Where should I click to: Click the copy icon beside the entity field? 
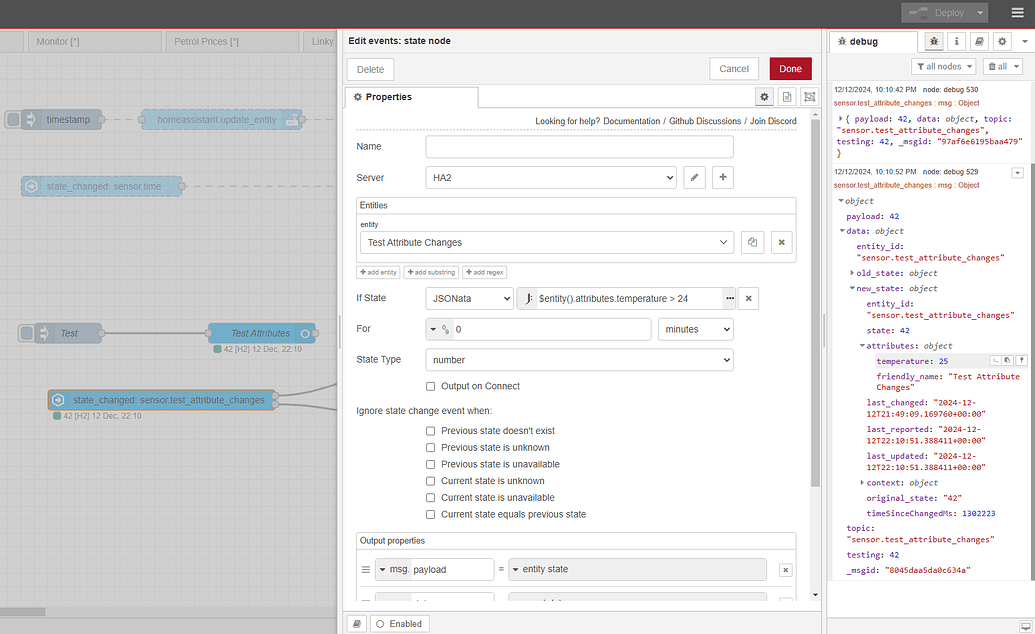[753, 242]
